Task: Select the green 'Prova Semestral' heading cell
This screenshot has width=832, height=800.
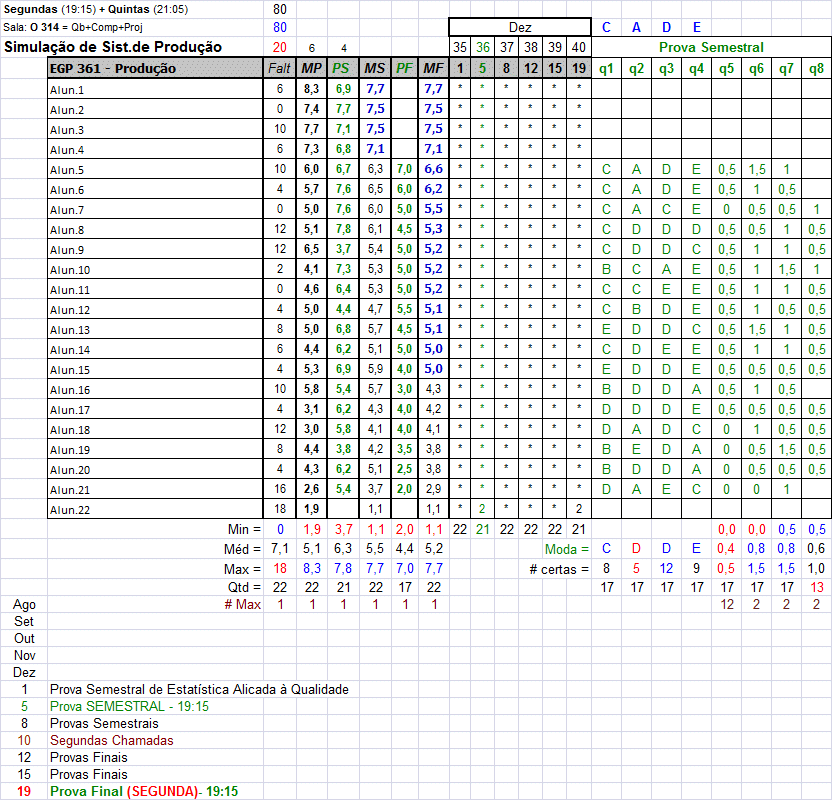Action: point(711,47)
